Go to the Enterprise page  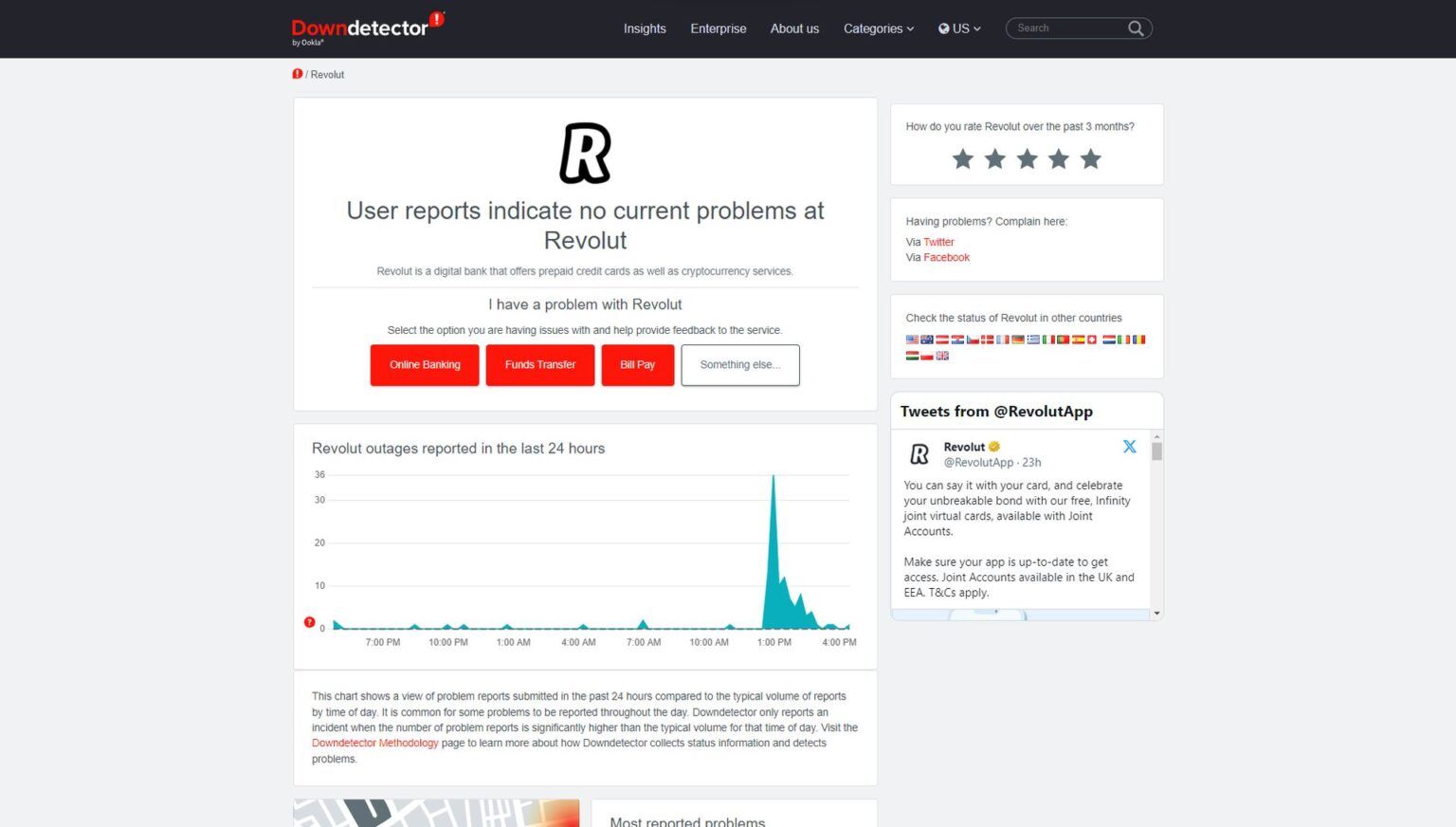(718, 28)
